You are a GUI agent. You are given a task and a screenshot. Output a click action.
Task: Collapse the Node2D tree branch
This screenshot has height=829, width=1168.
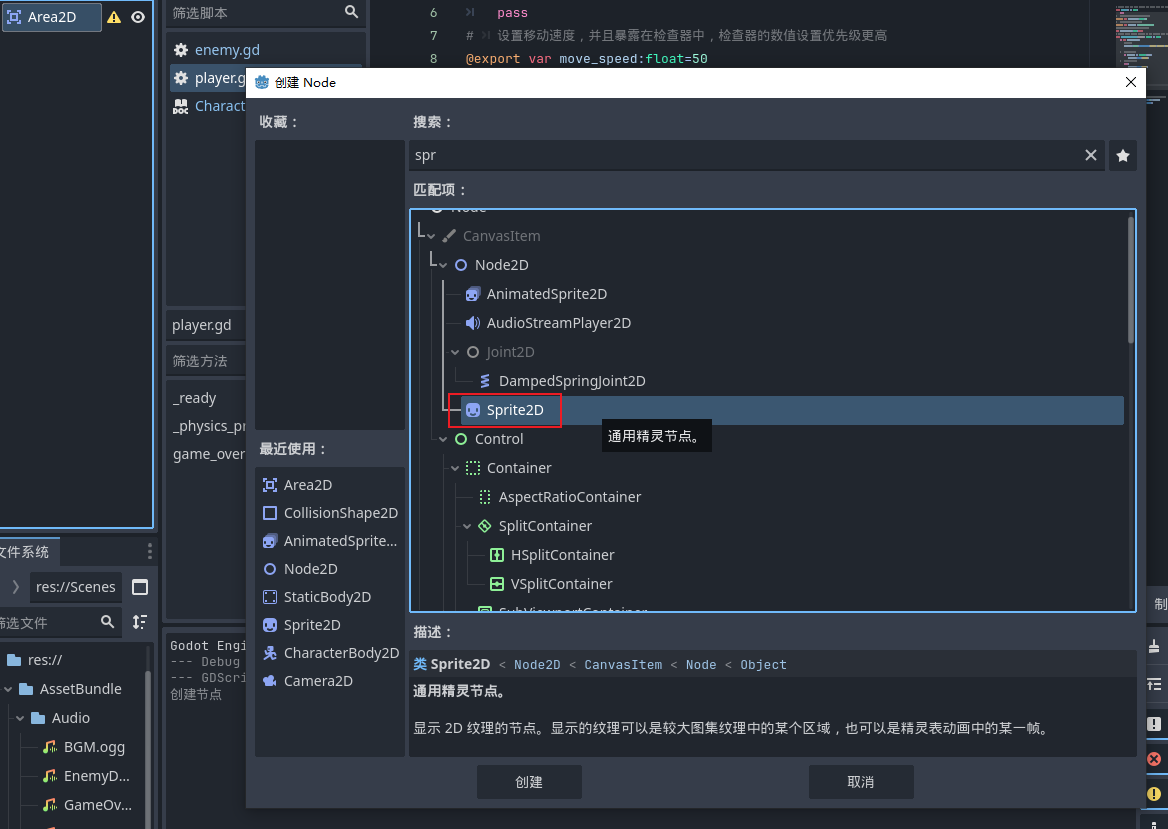443,265
